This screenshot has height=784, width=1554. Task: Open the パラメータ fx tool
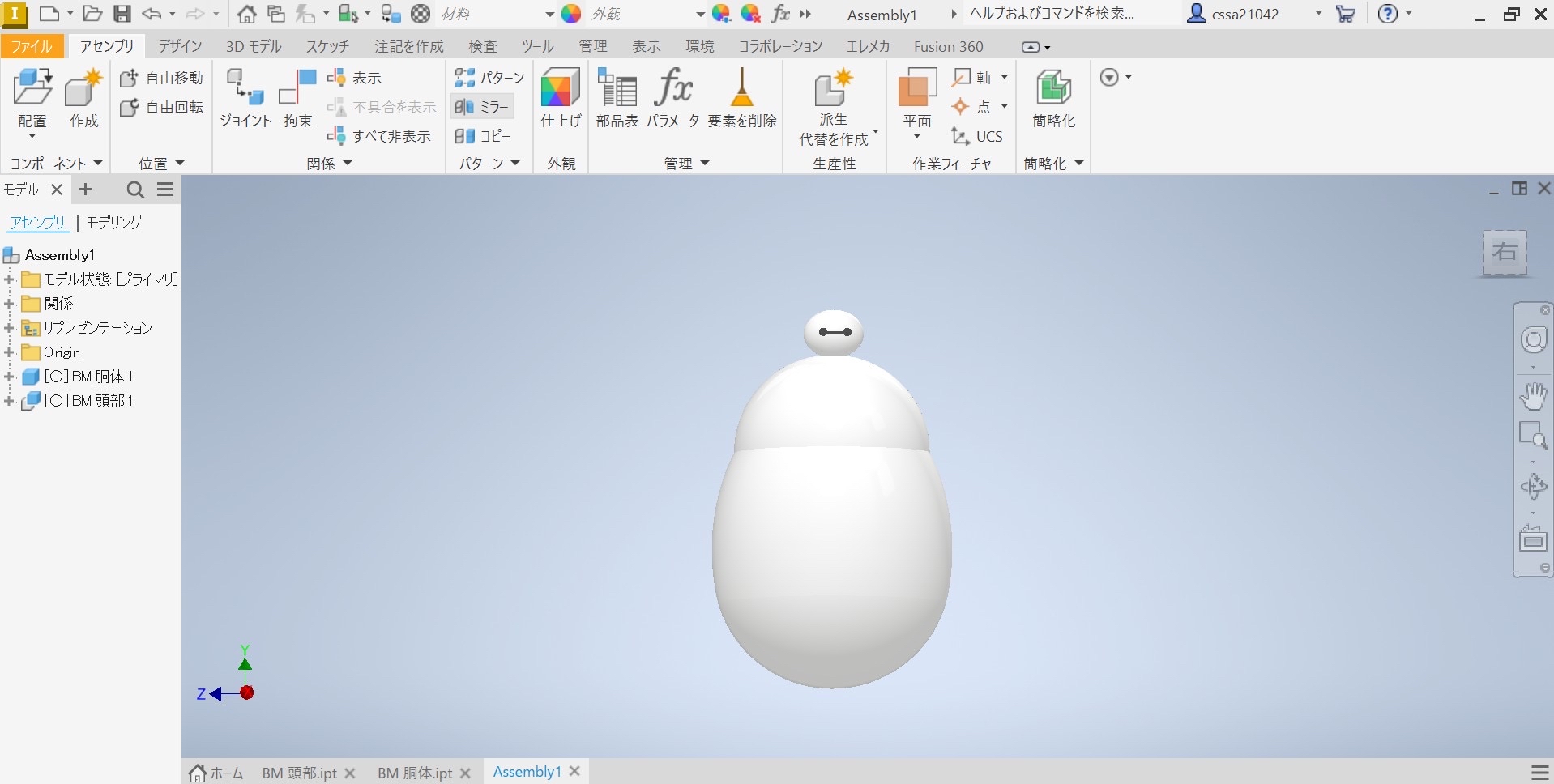(672, 89)
